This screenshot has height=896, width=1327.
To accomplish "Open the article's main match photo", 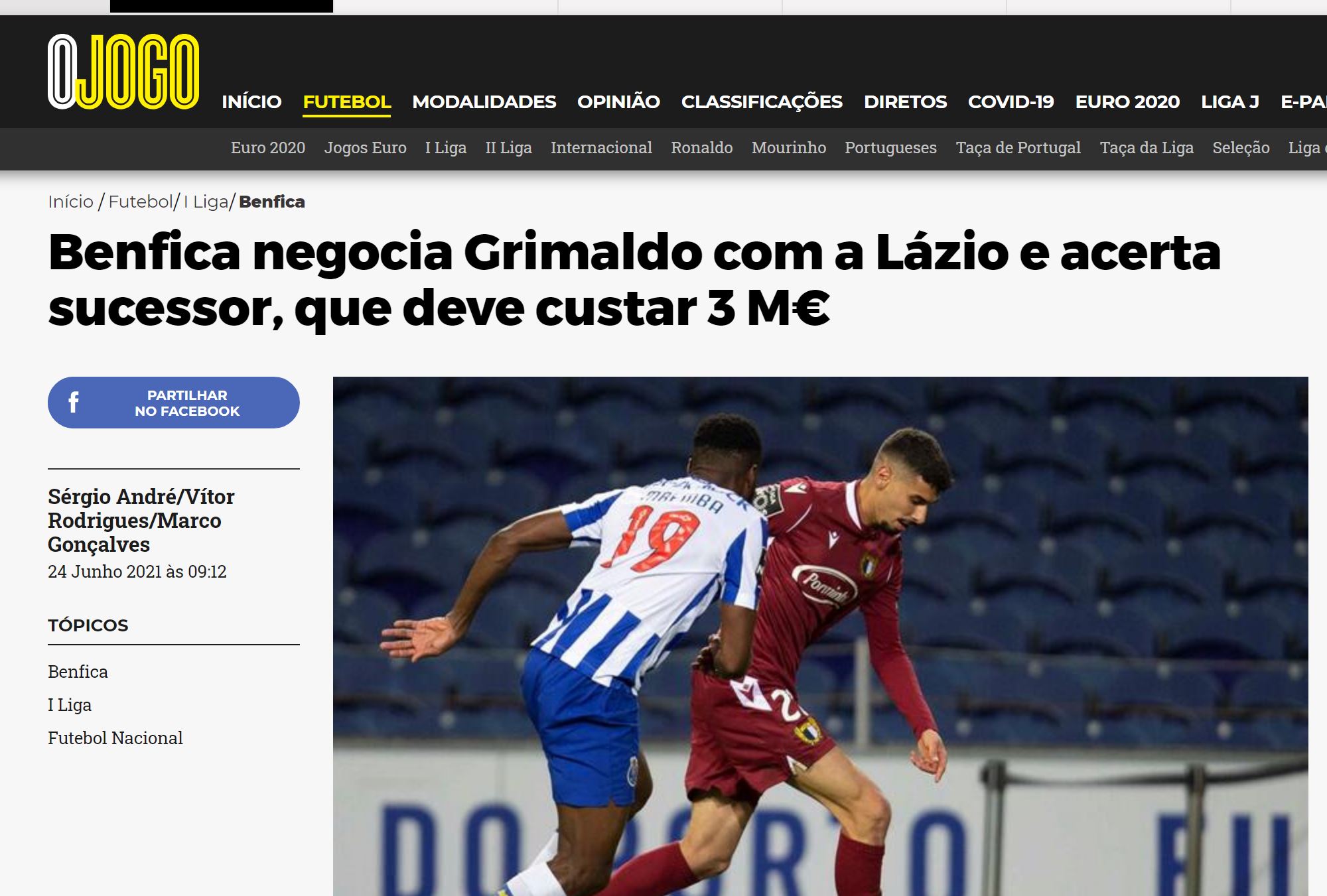I will click(820, 636).
